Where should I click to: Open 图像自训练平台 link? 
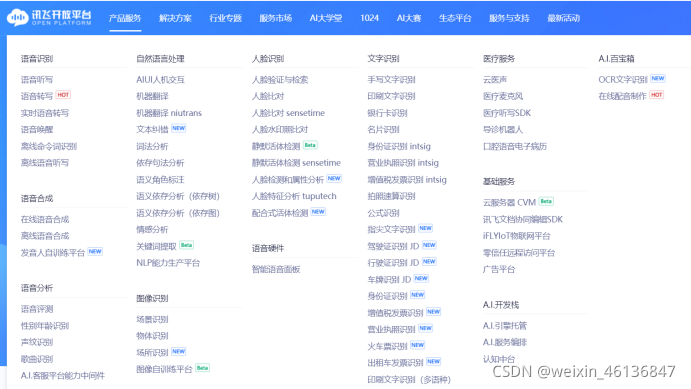(x=164, y=369)
